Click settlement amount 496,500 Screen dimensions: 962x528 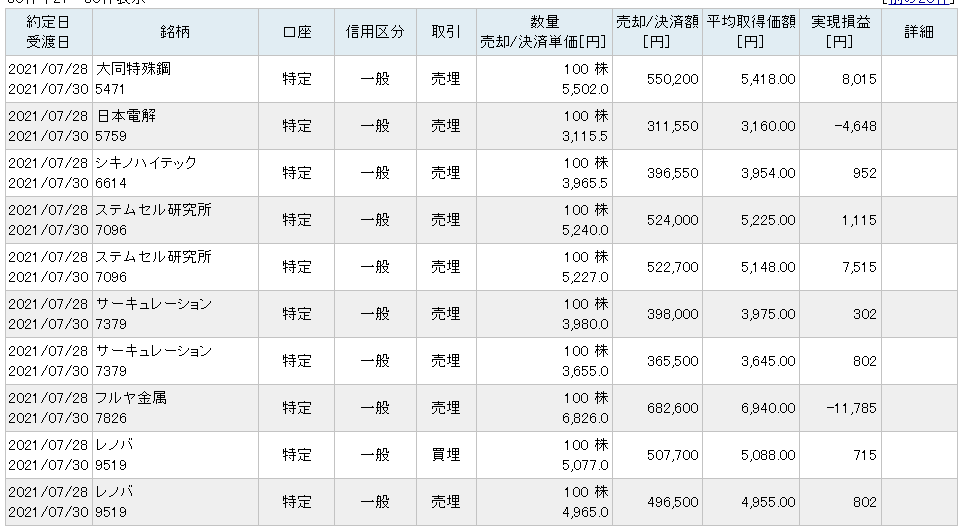672,502
